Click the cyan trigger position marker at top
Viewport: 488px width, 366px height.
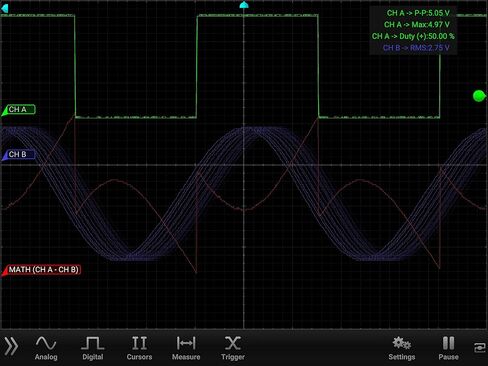coord(244,5)
